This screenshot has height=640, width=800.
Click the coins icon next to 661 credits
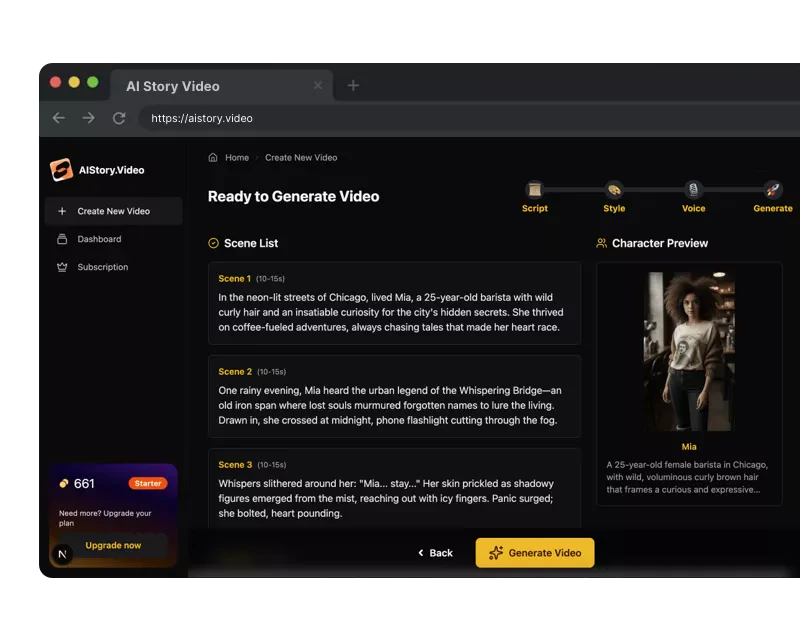(66, 482)
